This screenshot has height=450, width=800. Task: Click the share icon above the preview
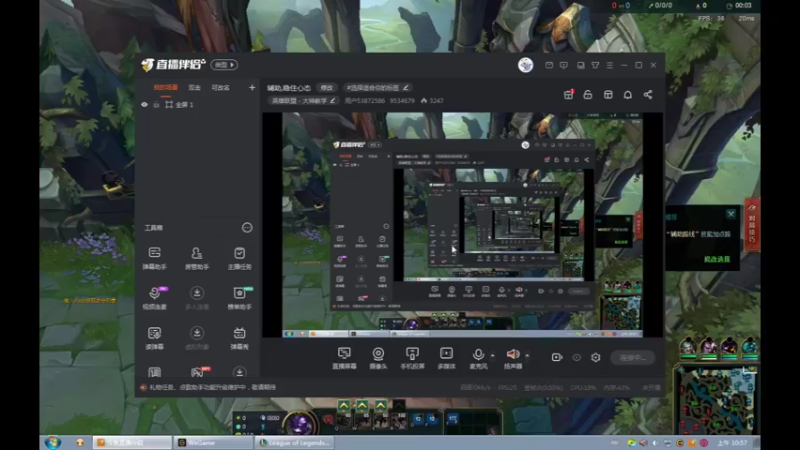coord(647,94)
